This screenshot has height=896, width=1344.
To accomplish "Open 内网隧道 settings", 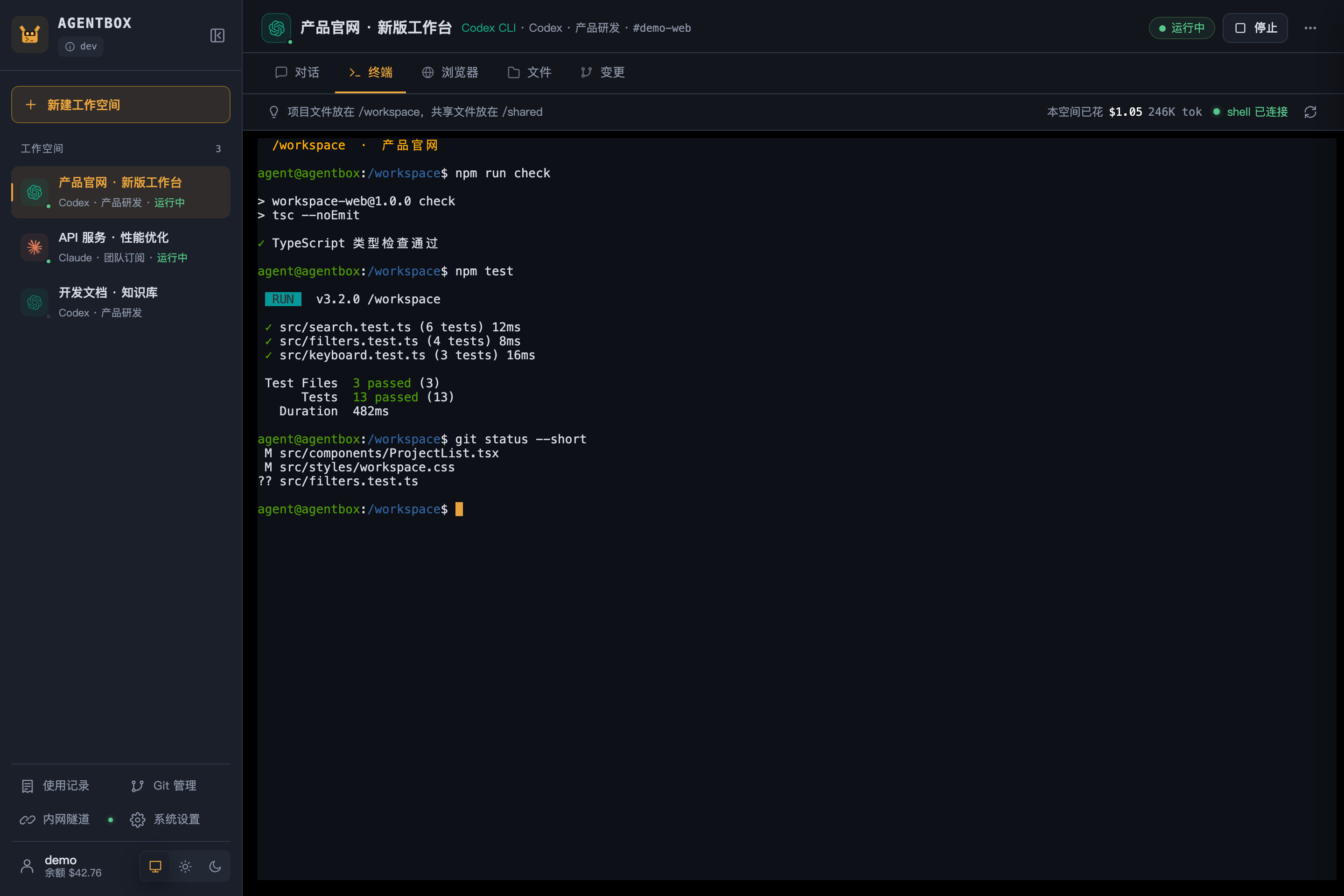I will (x=66, y=819).
